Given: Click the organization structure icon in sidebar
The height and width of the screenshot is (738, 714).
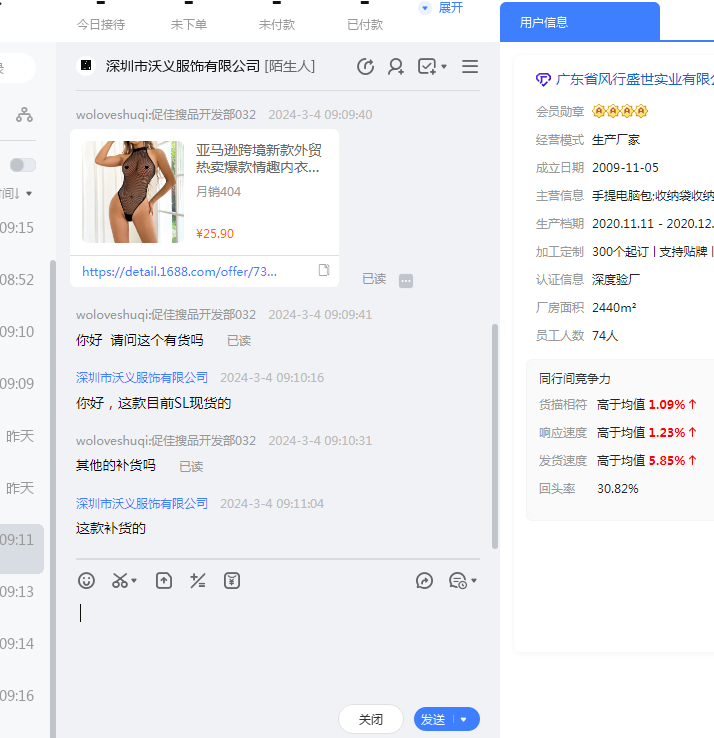Looking at the screenshot, I should (x=24, y=115).
